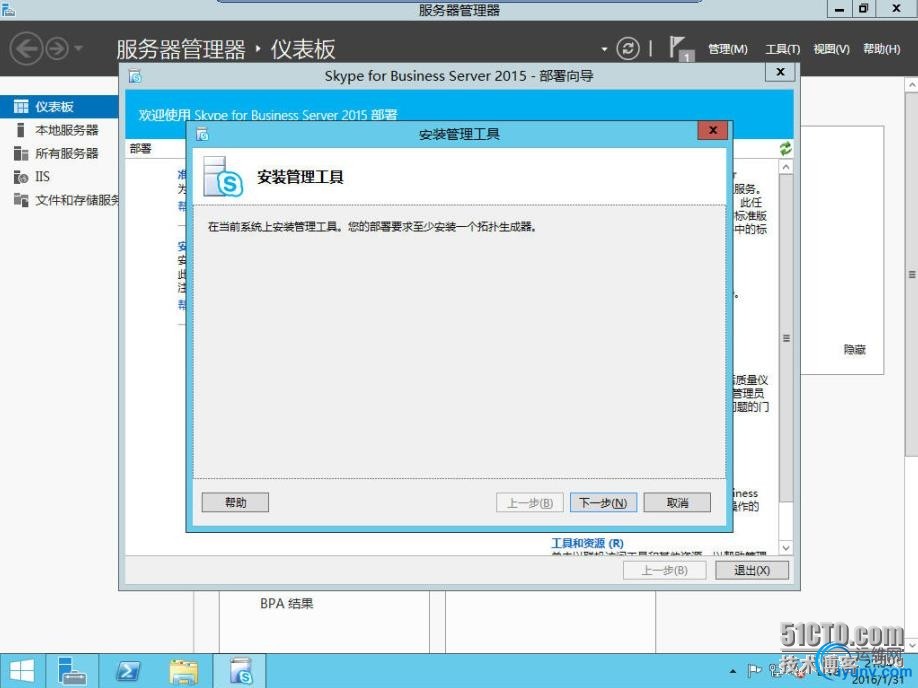
Task: Click Server Manager icon in window title bar
Action: (8, 9)
